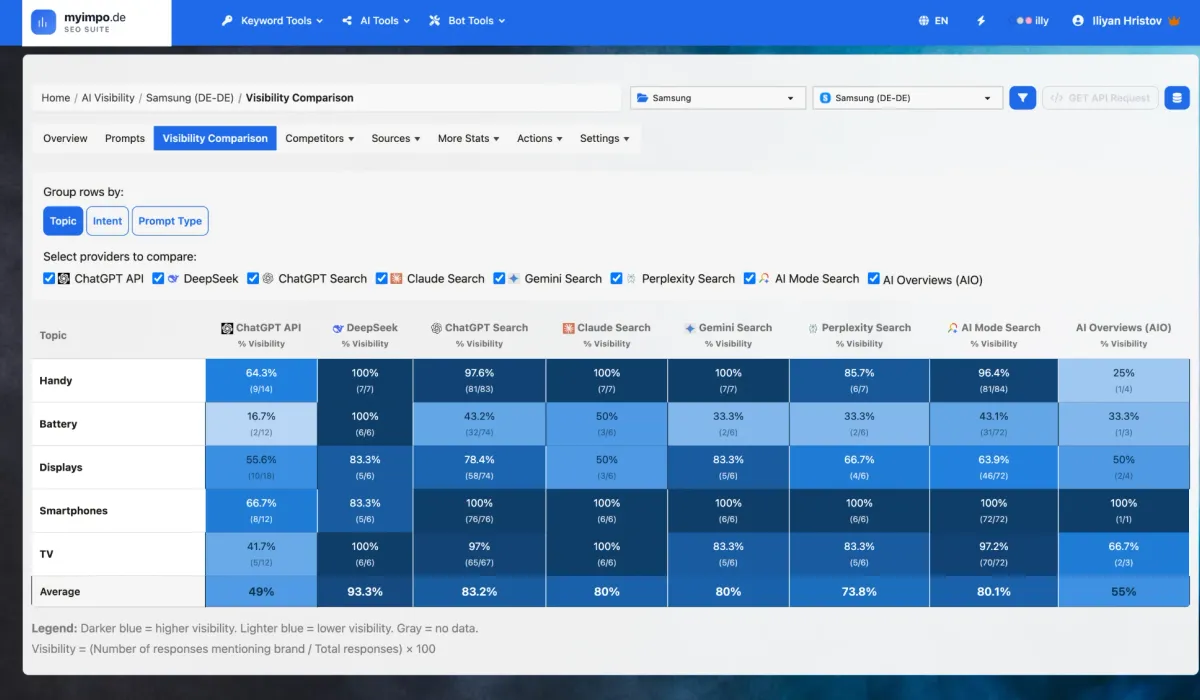Group rows by Intent
The width and height of the screenshot is (1200, 700).
click(x=107, y=221)
